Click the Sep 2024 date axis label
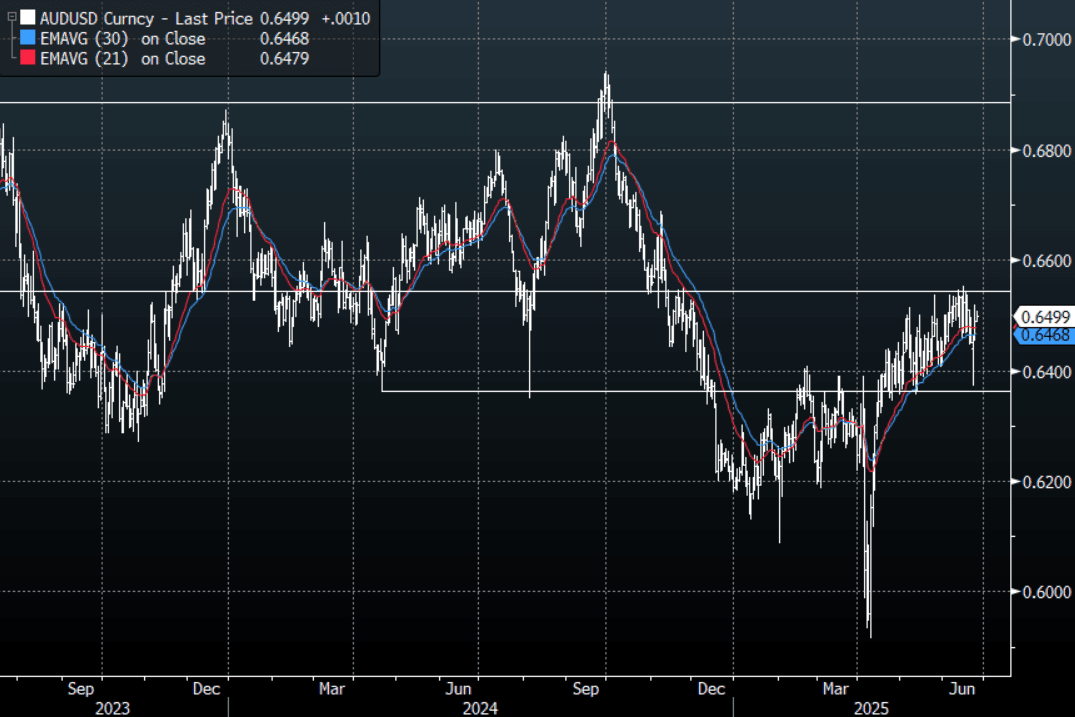The width and height of the screenshot is (1075, 717). click(585, 689)
